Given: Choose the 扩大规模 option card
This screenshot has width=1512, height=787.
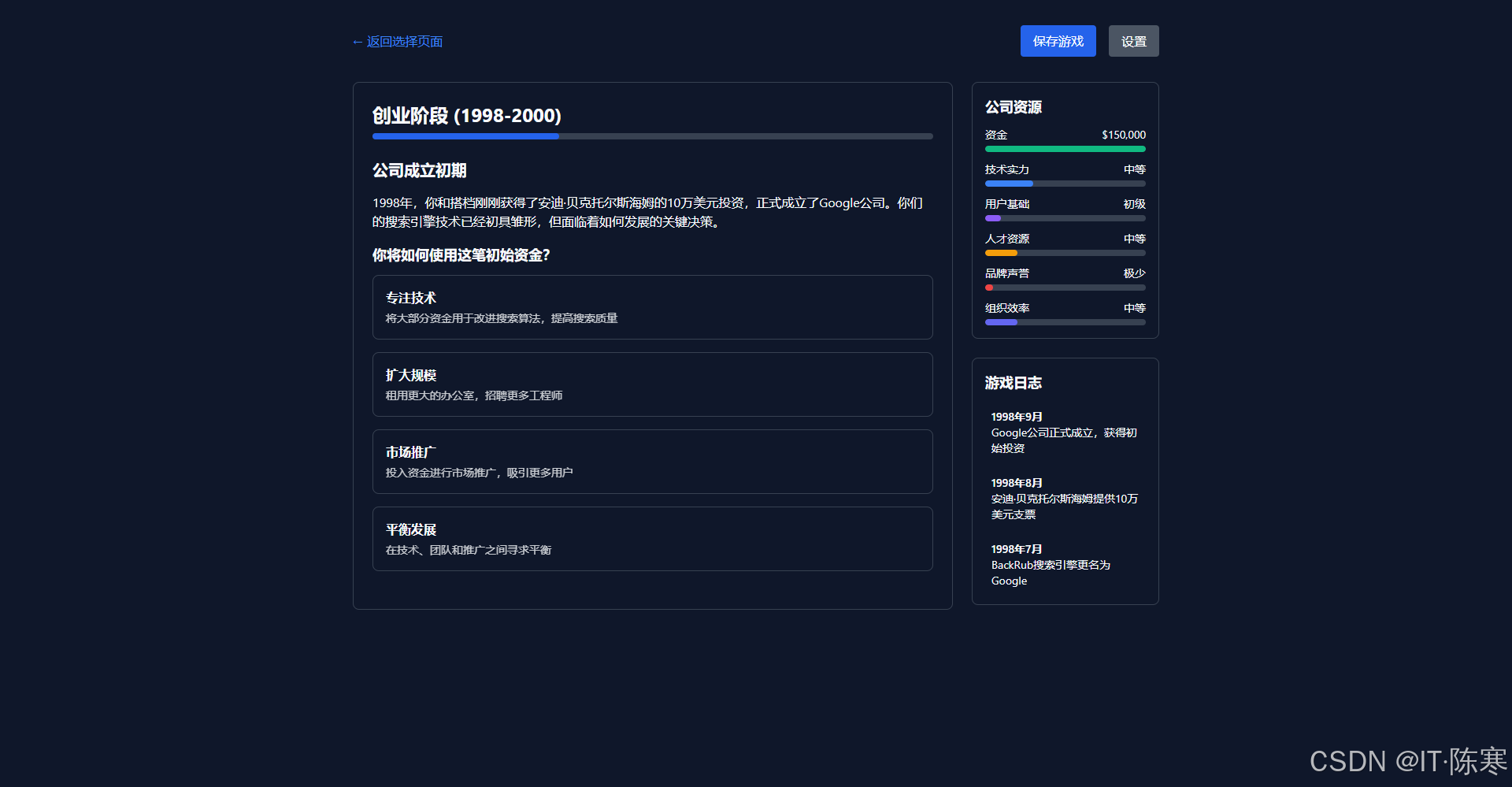Looking at the screenshot, I should click(652, 384).
